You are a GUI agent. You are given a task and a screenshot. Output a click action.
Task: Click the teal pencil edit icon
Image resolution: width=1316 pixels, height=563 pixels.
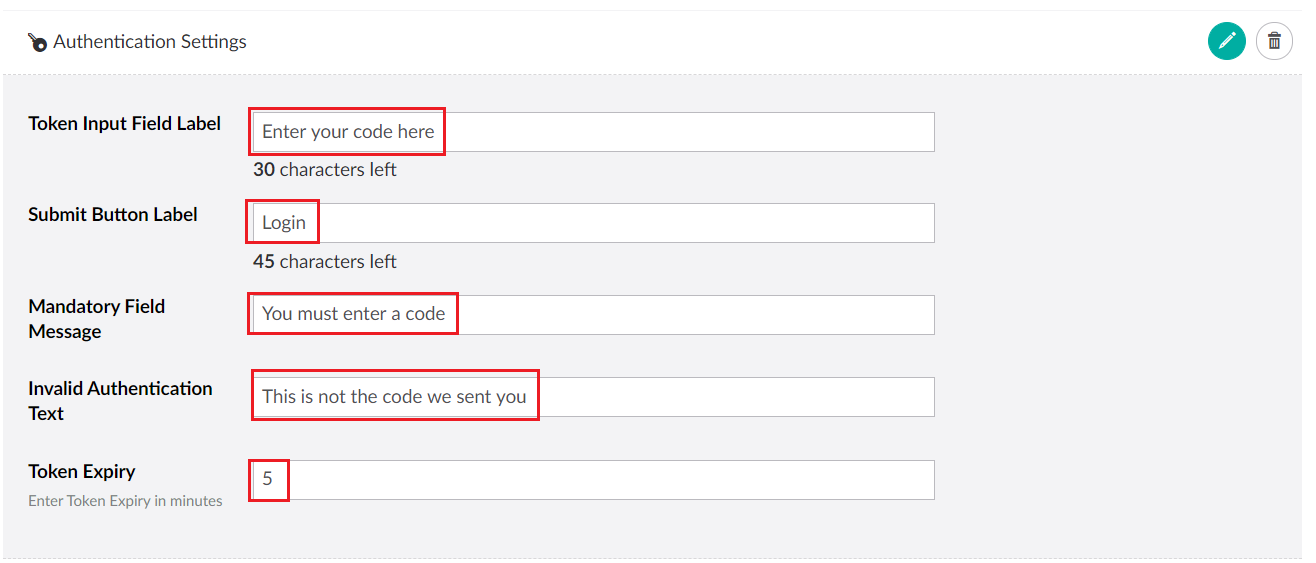pyautogui.click(x=1226, y=41)
